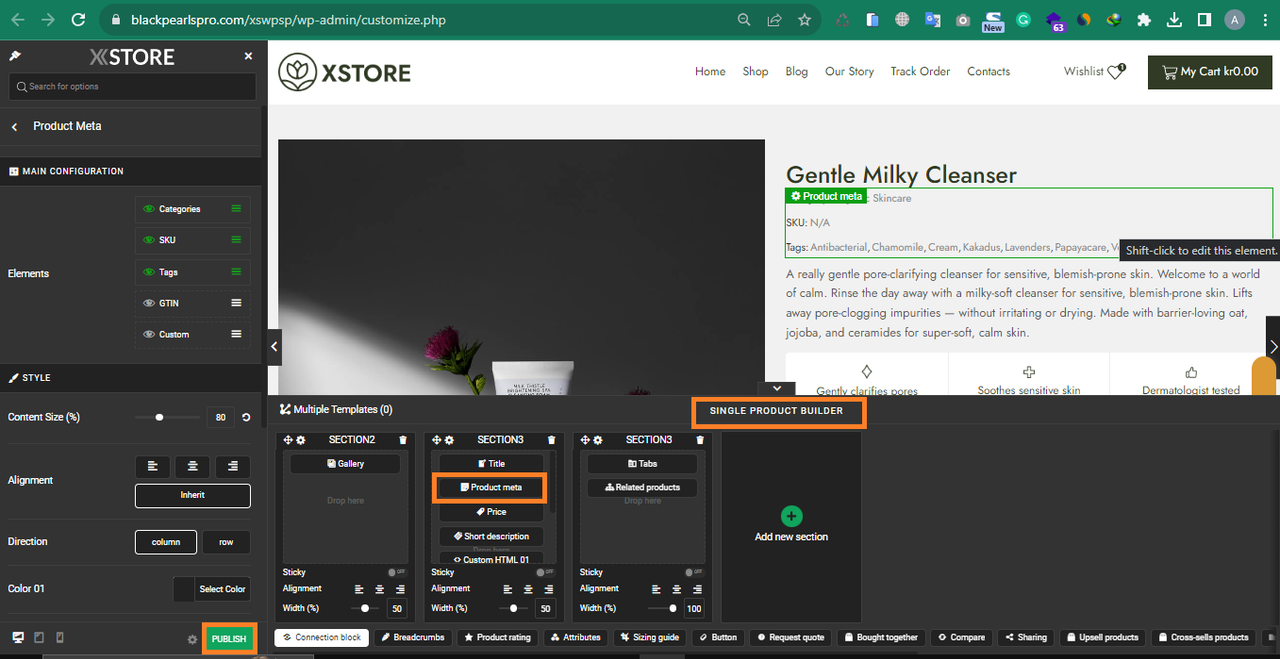The width and height of the screenshot is (1280, 659).
Task: Reload the browser page
Action: tap(78, 20)
